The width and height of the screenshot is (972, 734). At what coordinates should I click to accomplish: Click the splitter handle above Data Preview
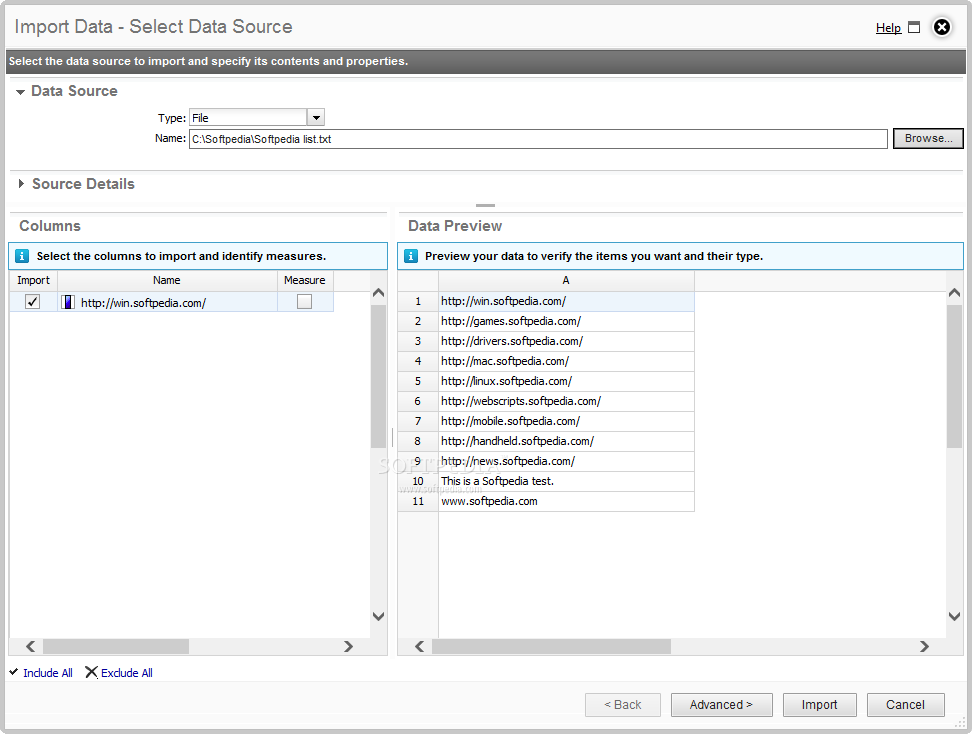click(485, 205)
